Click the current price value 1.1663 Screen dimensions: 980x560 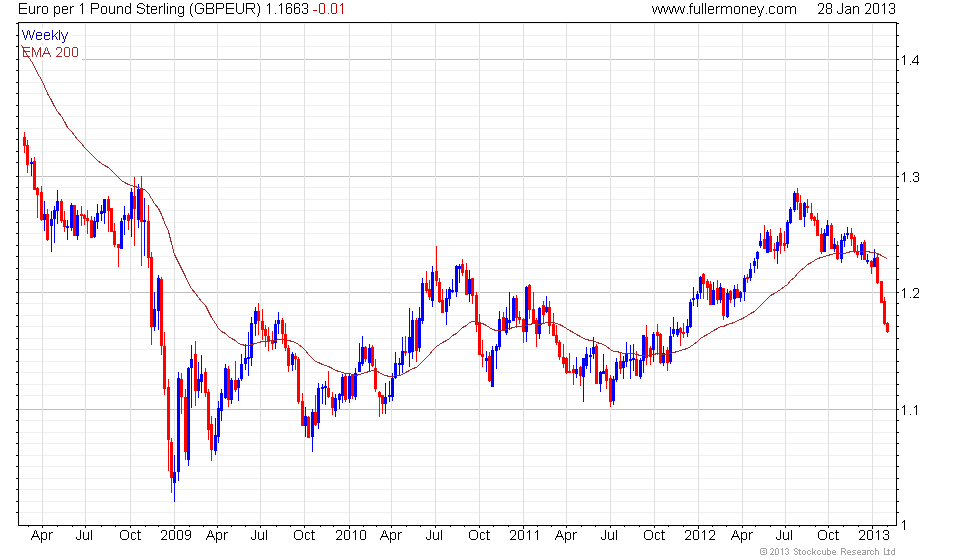pos(285,9)
